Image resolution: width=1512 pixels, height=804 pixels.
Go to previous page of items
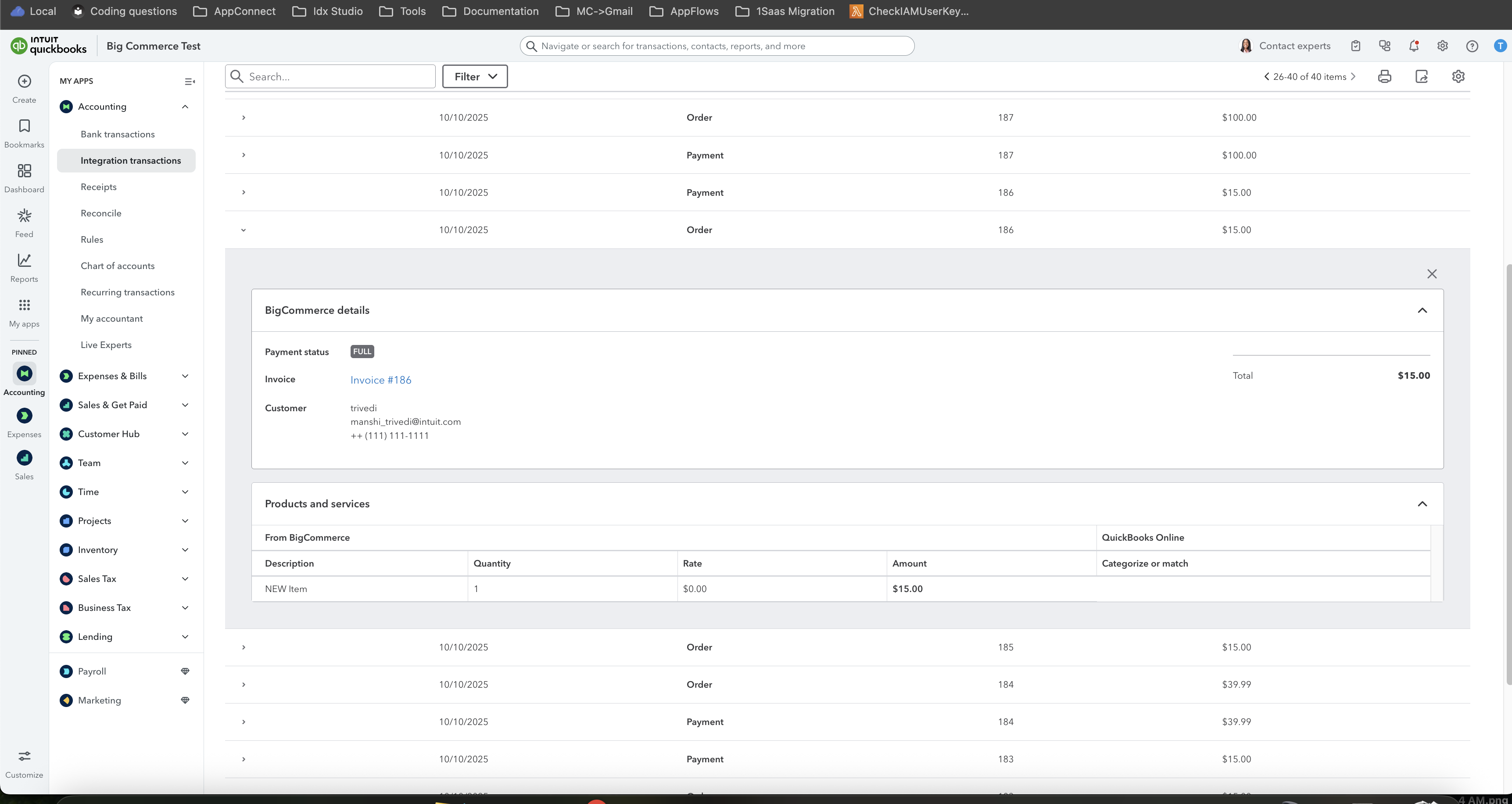1267,76
